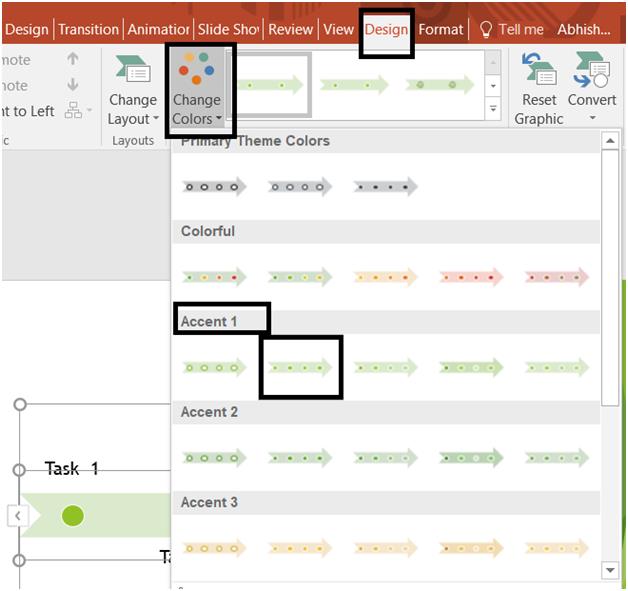Expand the SmartArt styles gallery More button
The width and height of the screenshot is (628, 591).
point(493,109)
